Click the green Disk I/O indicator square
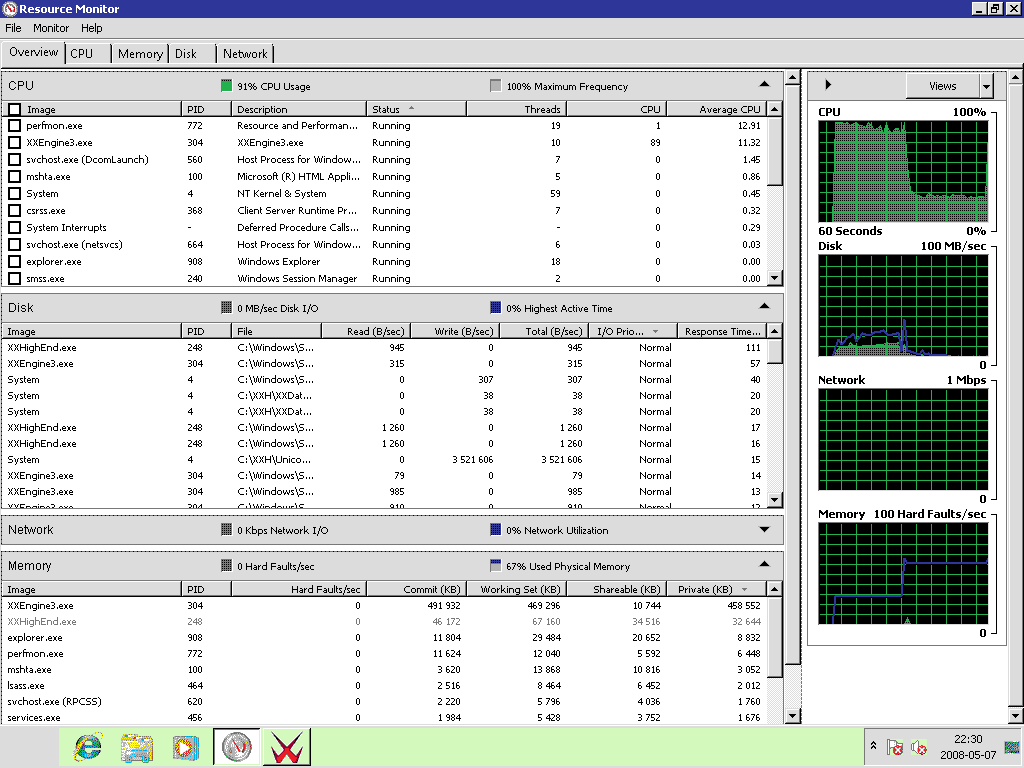This screenshot has width=1024, height=768. point(227,308)
